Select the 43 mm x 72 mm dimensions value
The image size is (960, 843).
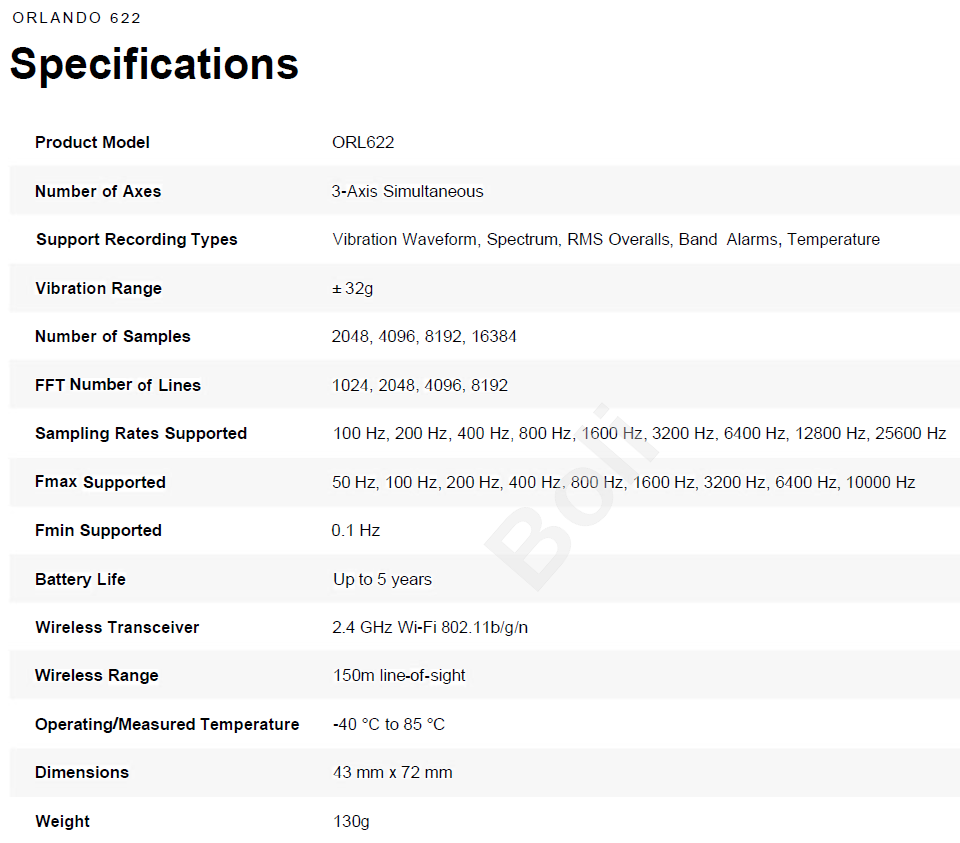(392, 772)
